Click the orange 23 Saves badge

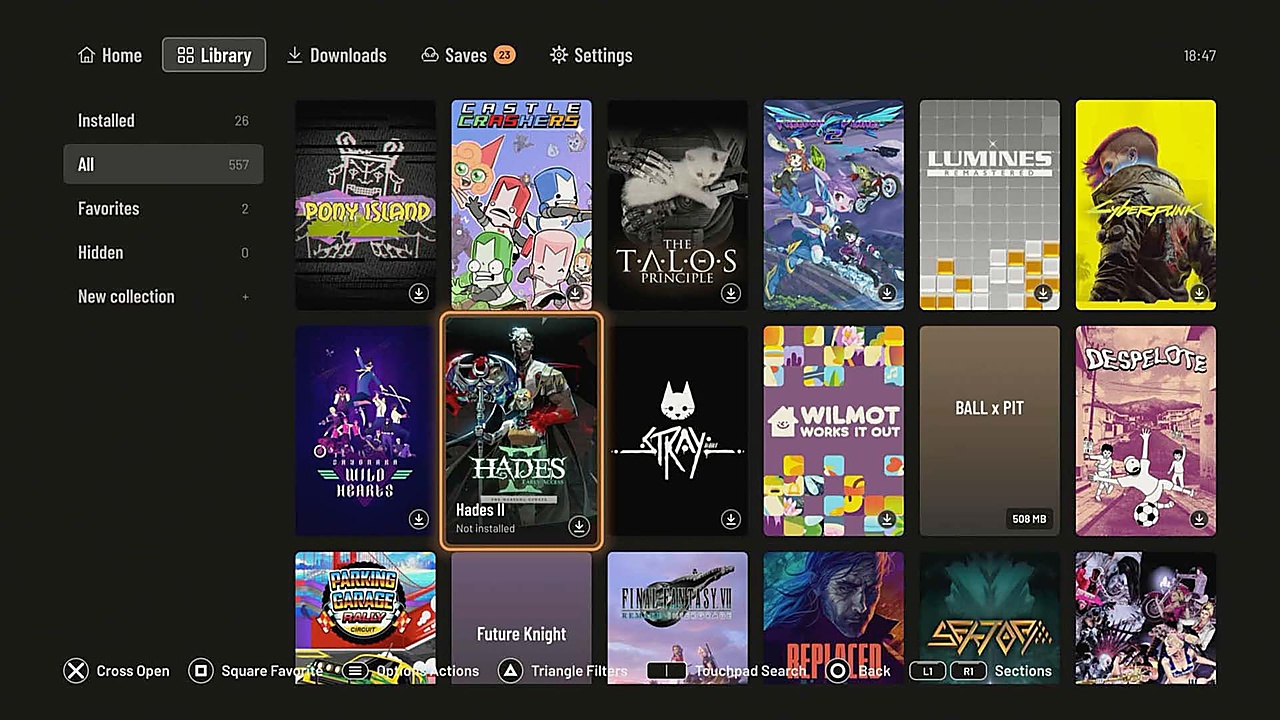pos(505,55)
